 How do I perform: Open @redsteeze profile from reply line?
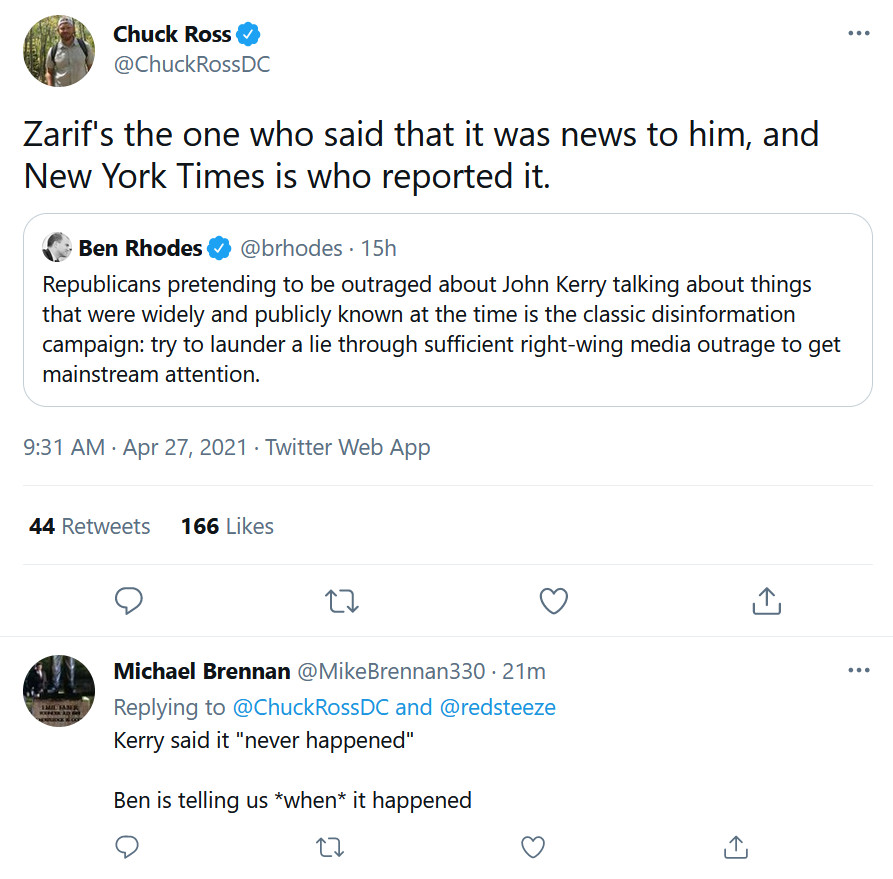(497, 707)
